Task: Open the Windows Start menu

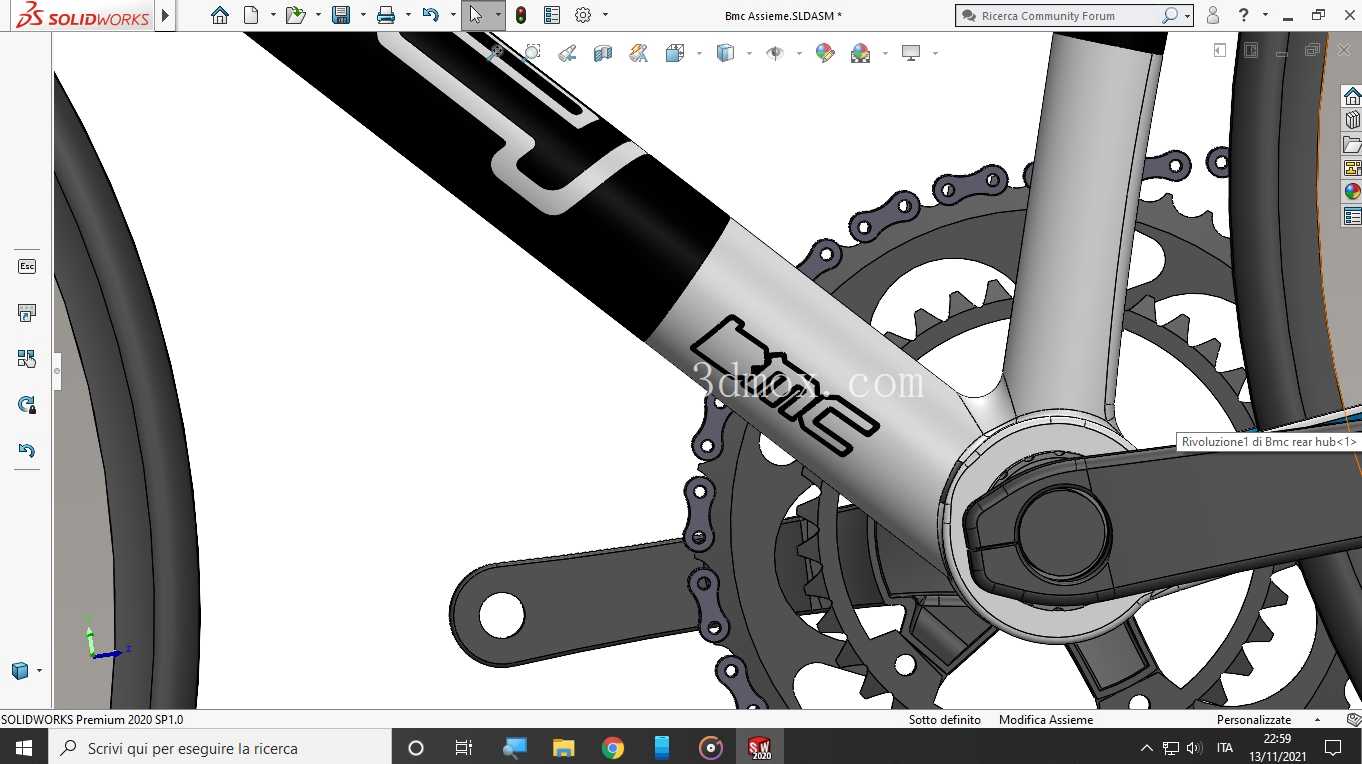Action: [x=24, y=748]
